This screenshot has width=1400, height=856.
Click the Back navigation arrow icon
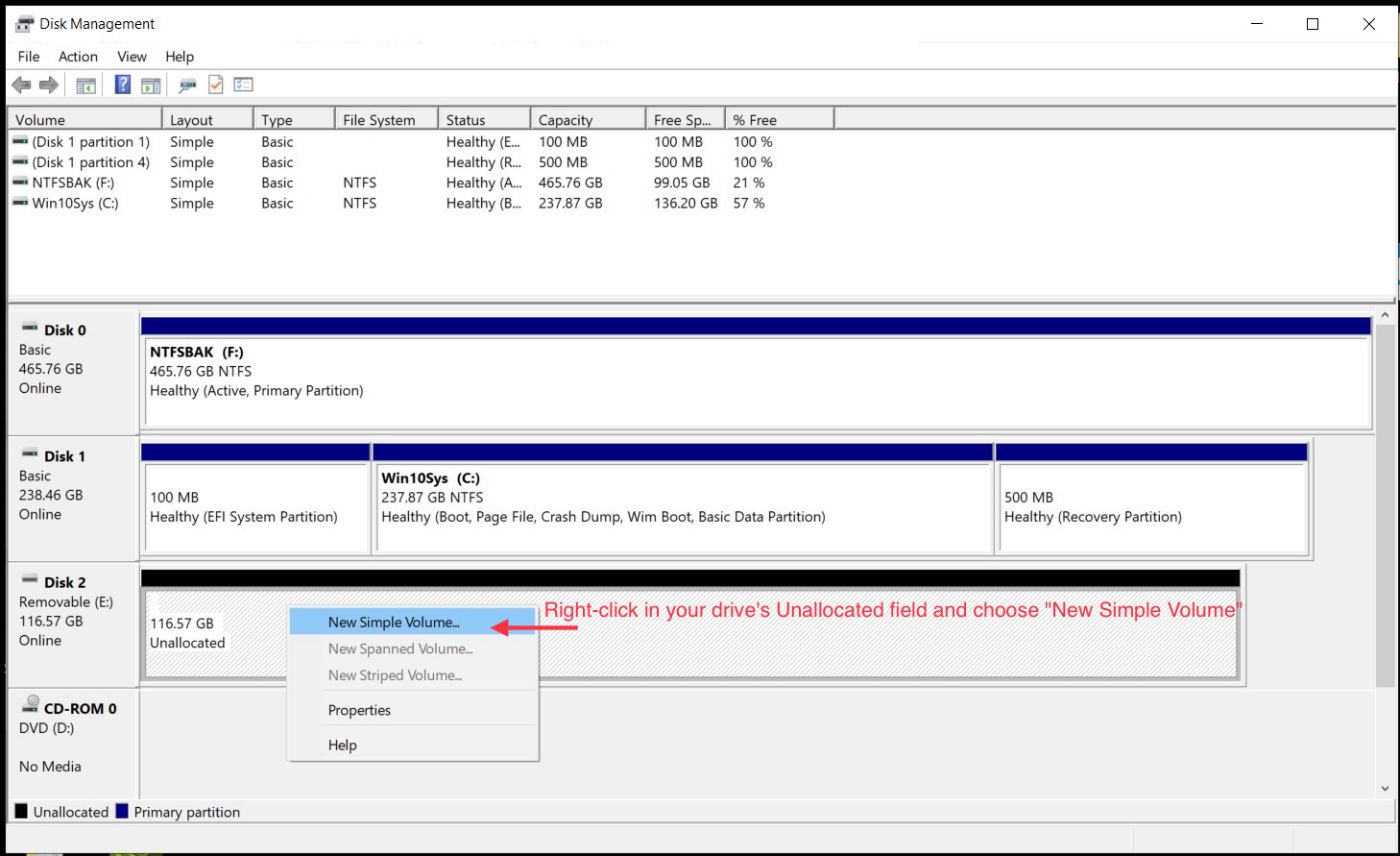(x=21, y=85)
